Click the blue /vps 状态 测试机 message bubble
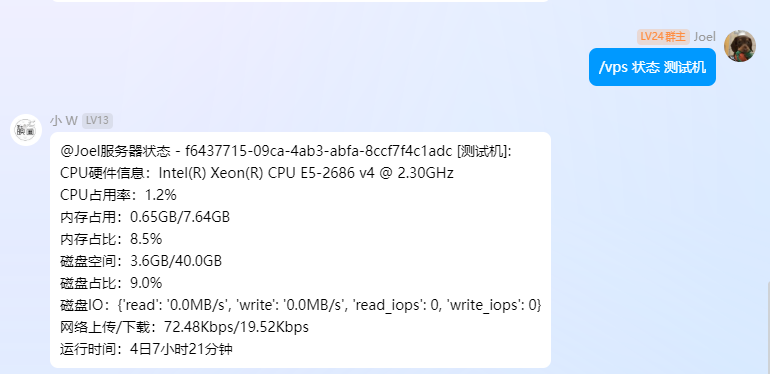Screen dimensions: 770x374 coord(652,67)
